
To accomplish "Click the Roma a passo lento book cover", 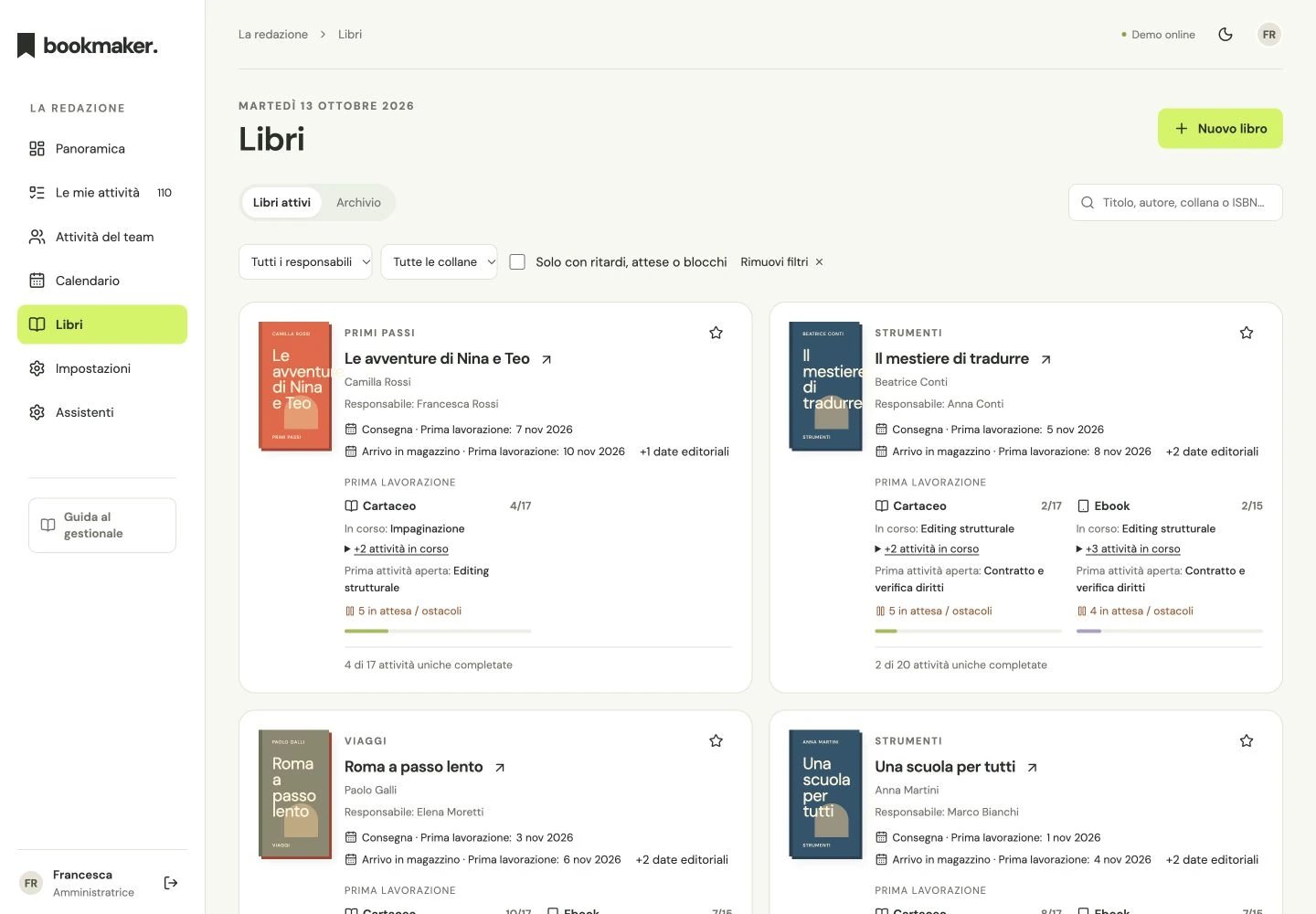I will pyautogui.click(x=295, y=794).
